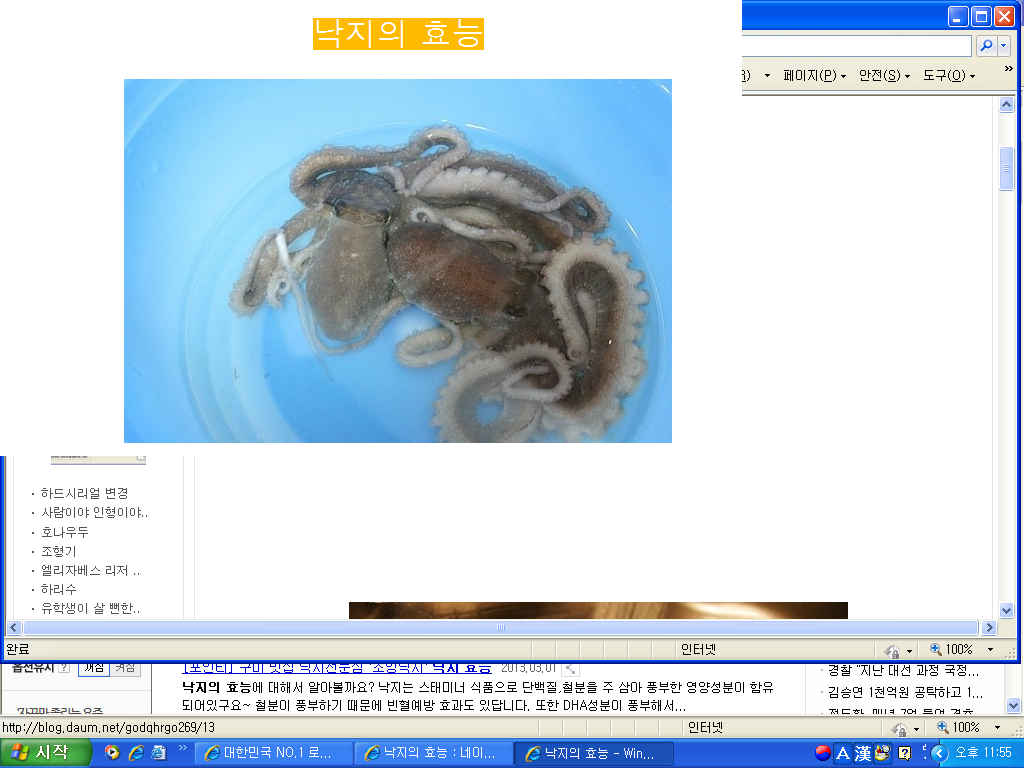Open the 하드시리얼 변경 sidebar link
Screen dimensions: 1024x768
click(x=84, y=493)
